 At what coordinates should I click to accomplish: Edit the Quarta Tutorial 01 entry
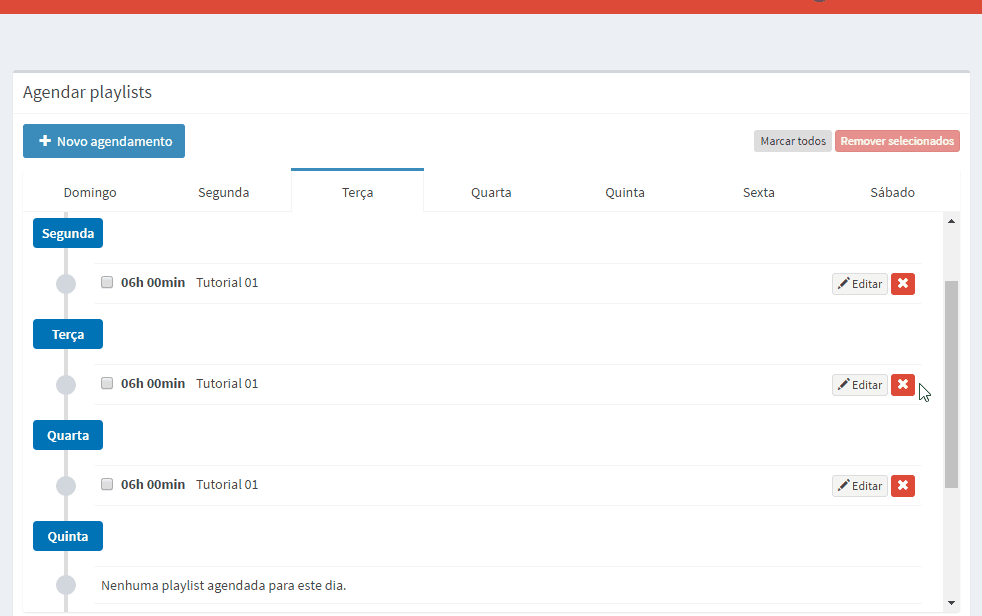[859, 486]
